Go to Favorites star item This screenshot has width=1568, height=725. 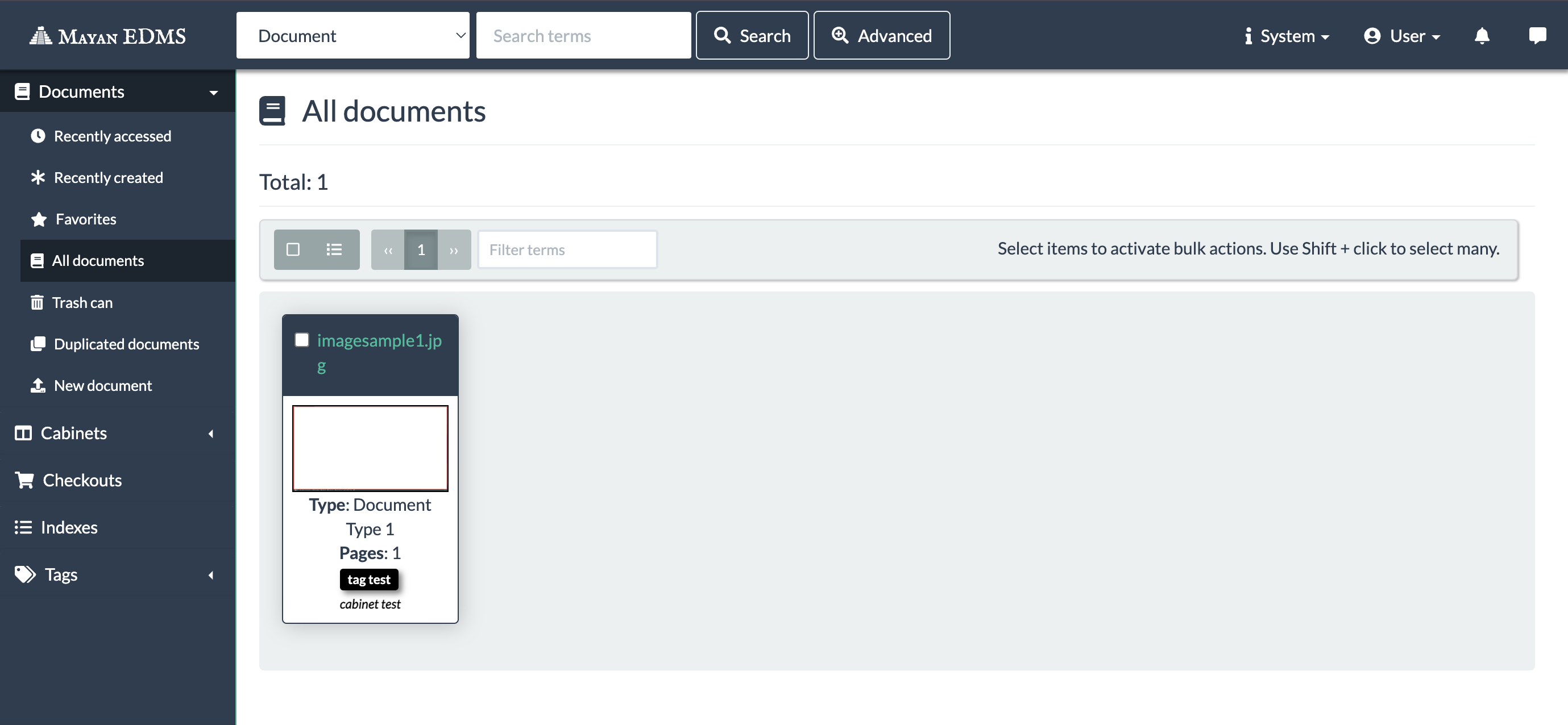pyautogui.click(x=85, y=219)
